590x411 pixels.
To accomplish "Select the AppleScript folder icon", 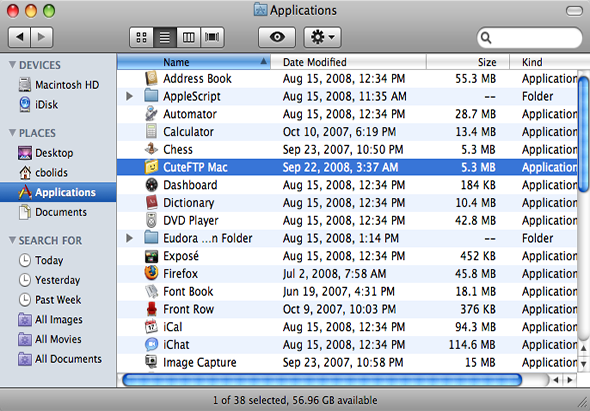I will click(151, 96).
